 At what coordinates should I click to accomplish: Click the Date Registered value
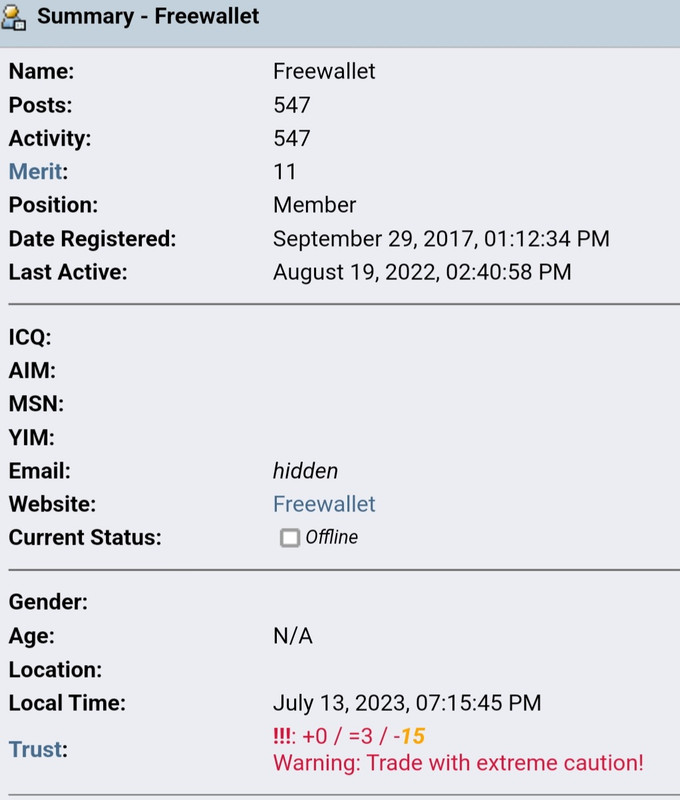[x=441, y=239]
